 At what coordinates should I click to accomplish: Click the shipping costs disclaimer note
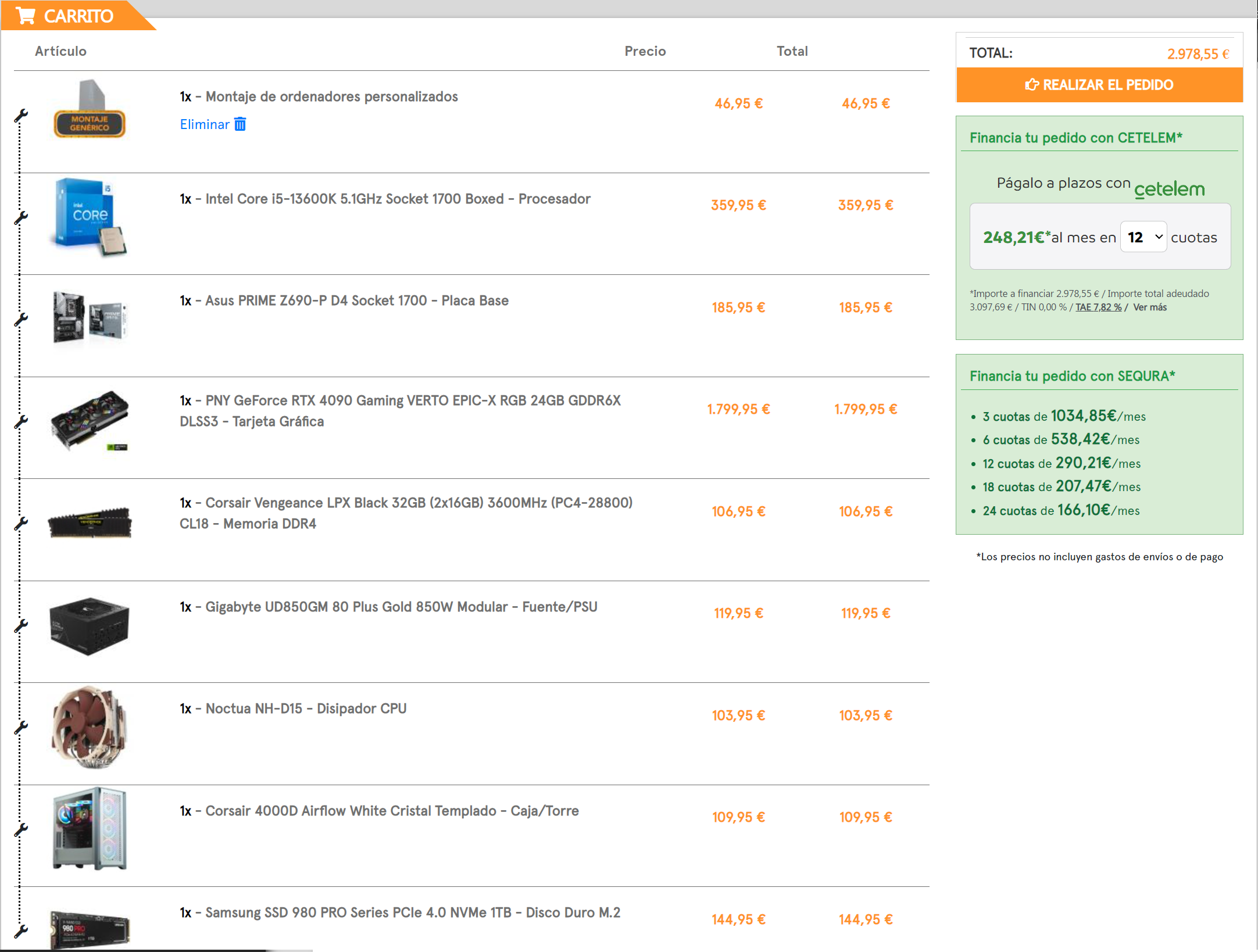click(x=1099, y=557)
